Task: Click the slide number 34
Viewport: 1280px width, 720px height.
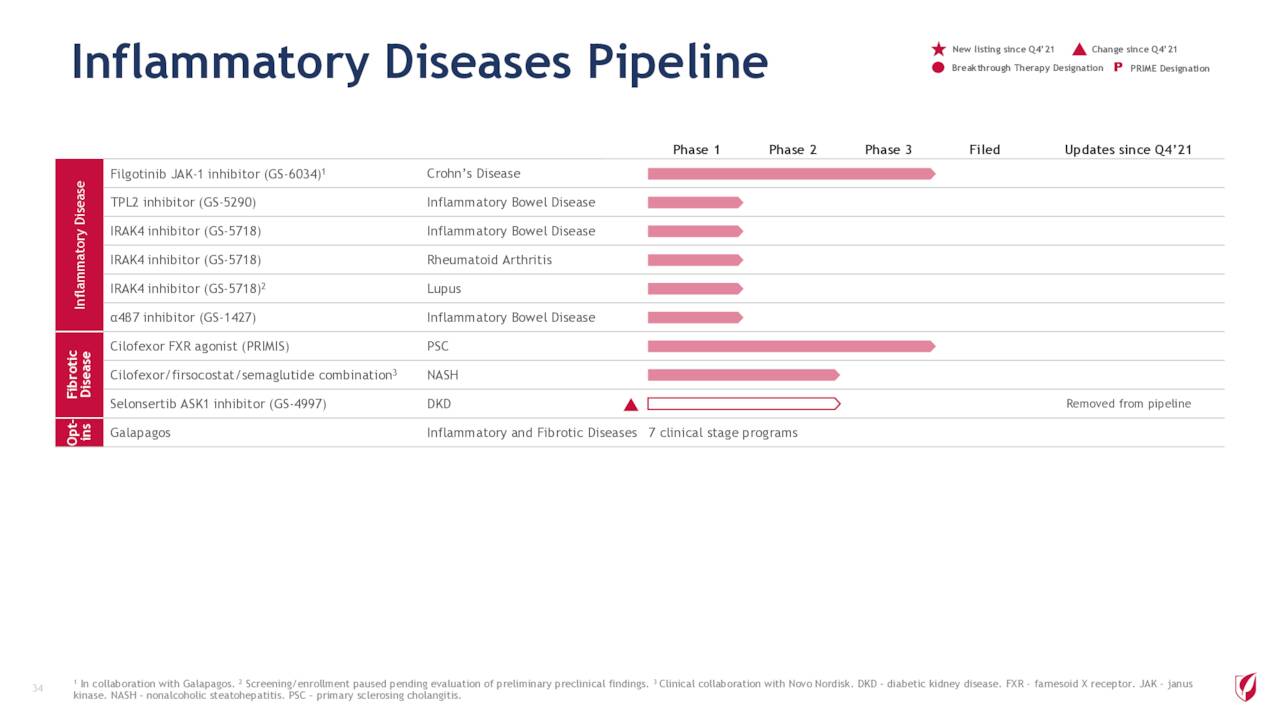Action: [38, 688]
